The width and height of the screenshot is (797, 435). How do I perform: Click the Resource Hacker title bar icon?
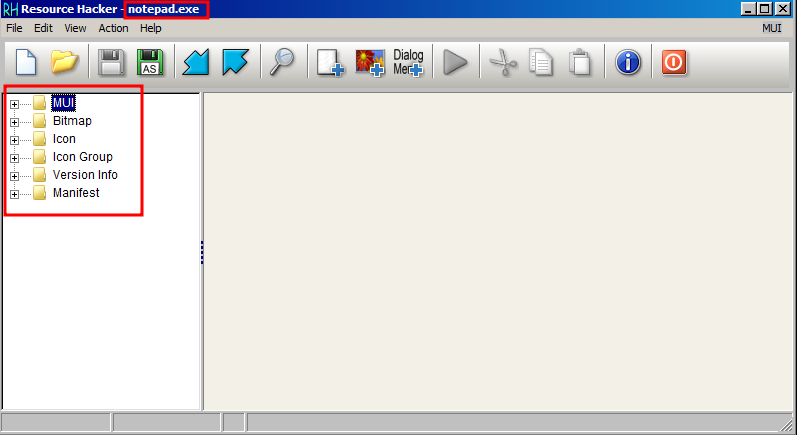pyautogui.click(x=10, y=9)
